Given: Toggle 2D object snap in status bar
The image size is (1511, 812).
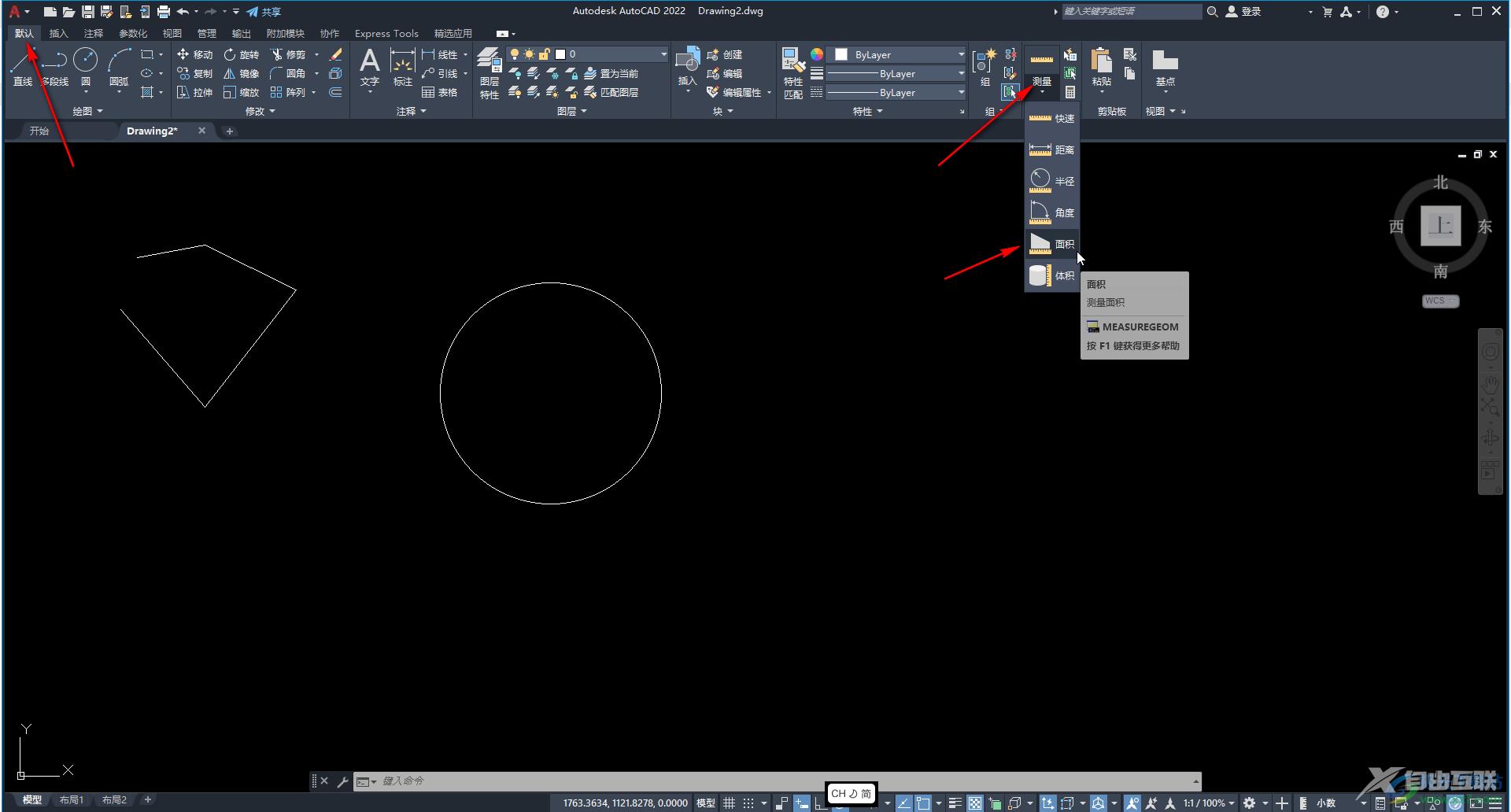Looking at the screenshot, I should [922, 803].
